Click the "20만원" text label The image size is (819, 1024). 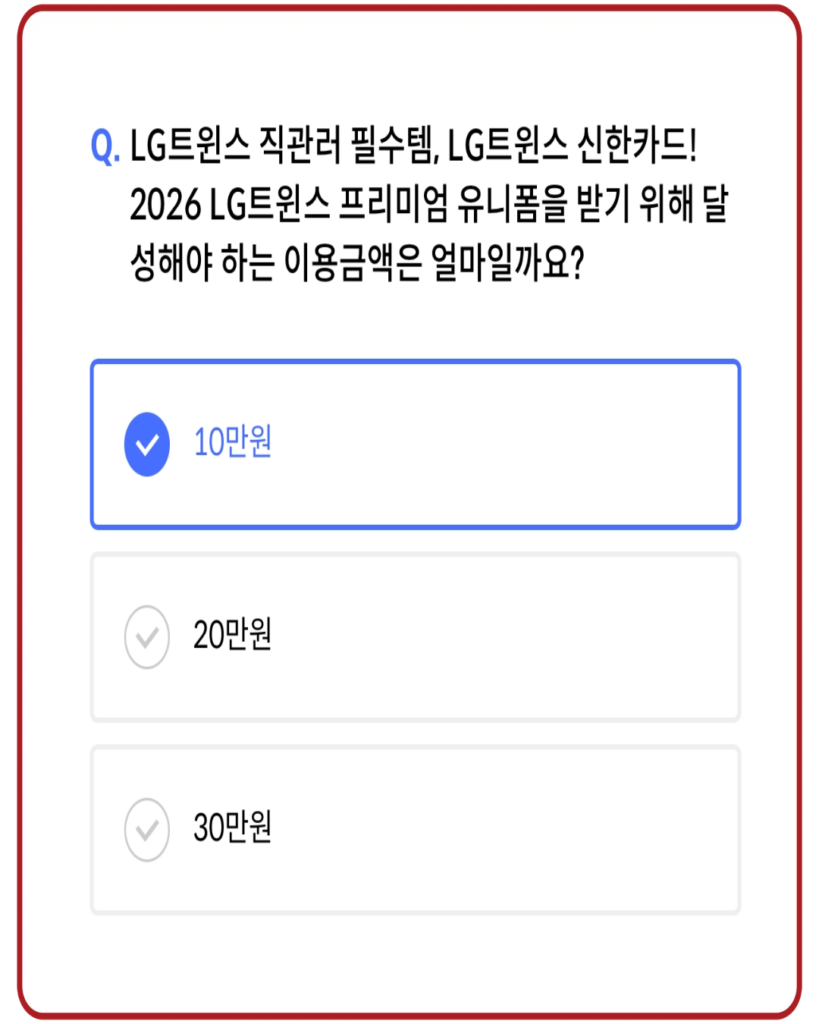coord(232,636)
